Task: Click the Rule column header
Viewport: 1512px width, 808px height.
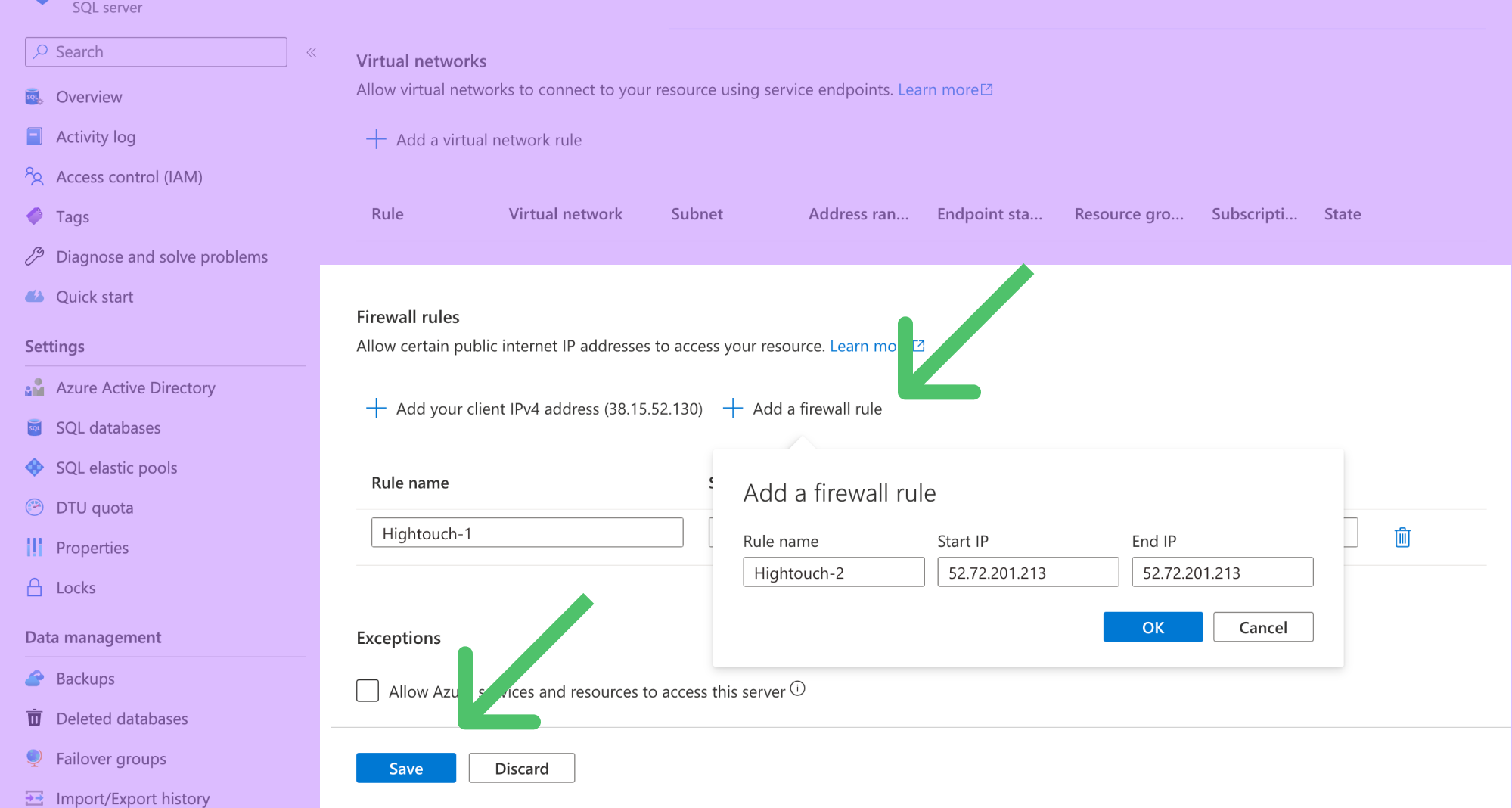Action: click(387, 214)
